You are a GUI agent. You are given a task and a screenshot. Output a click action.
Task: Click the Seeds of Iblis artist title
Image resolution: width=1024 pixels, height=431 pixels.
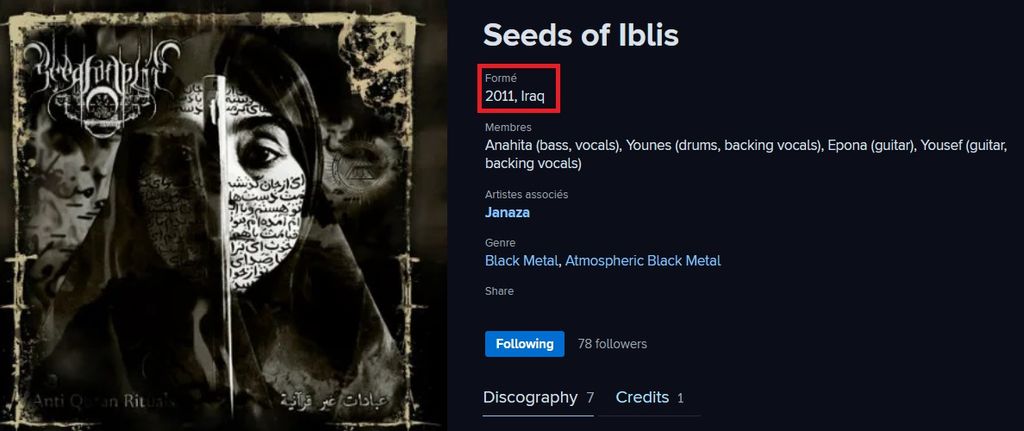(x=581, y=35)
